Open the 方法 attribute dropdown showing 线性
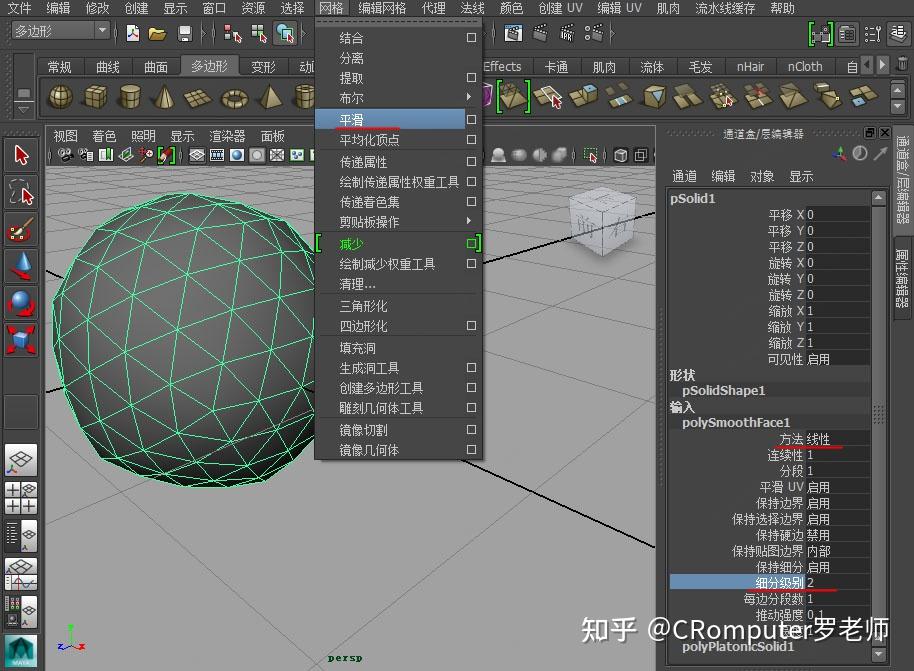The width and height of the screenshot is (914, 671). (820, 438)
